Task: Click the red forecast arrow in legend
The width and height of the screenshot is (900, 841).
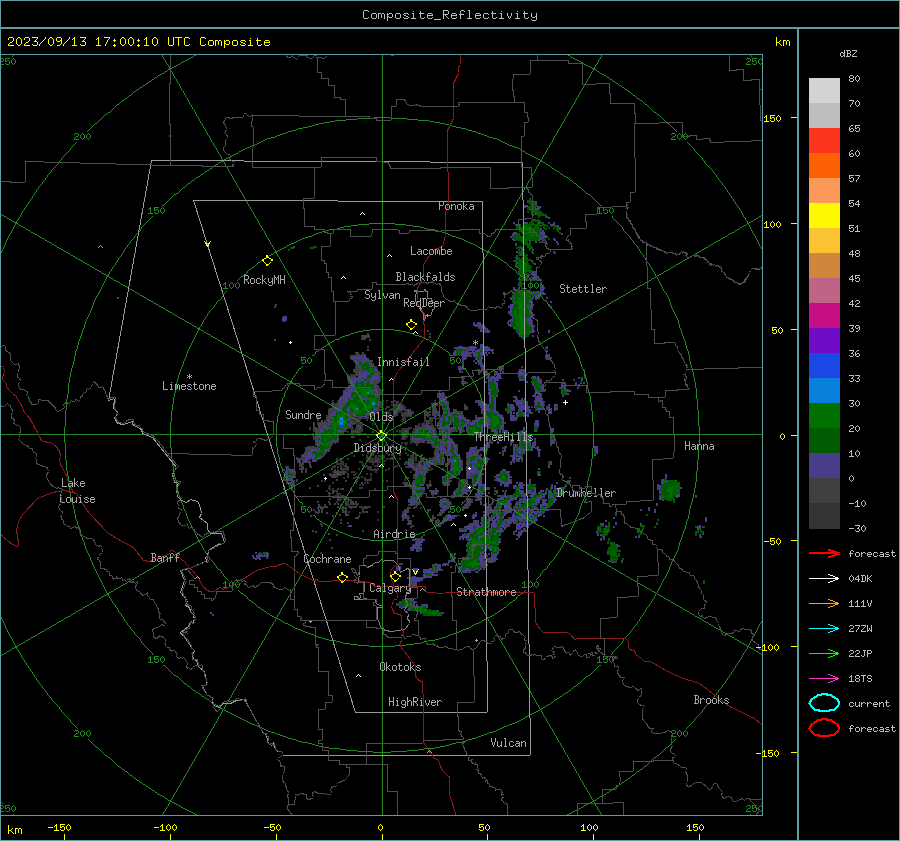Action: (824, 553)
